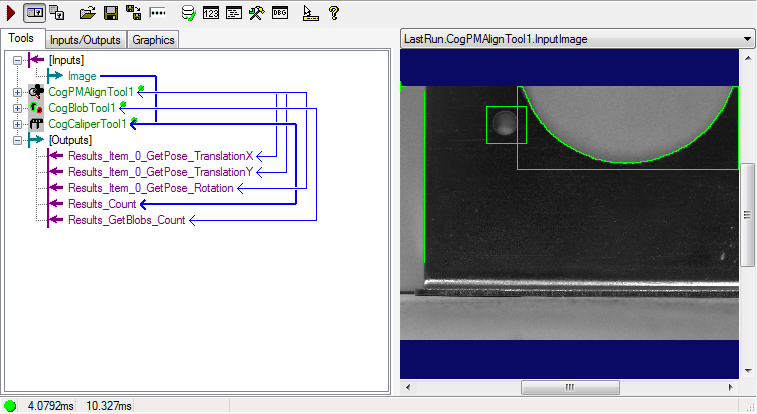This screenshot has width=757, height=414.
Task: Open the LastRun image source dropdown
Action: pyautogui.click(x=747, y=39)
